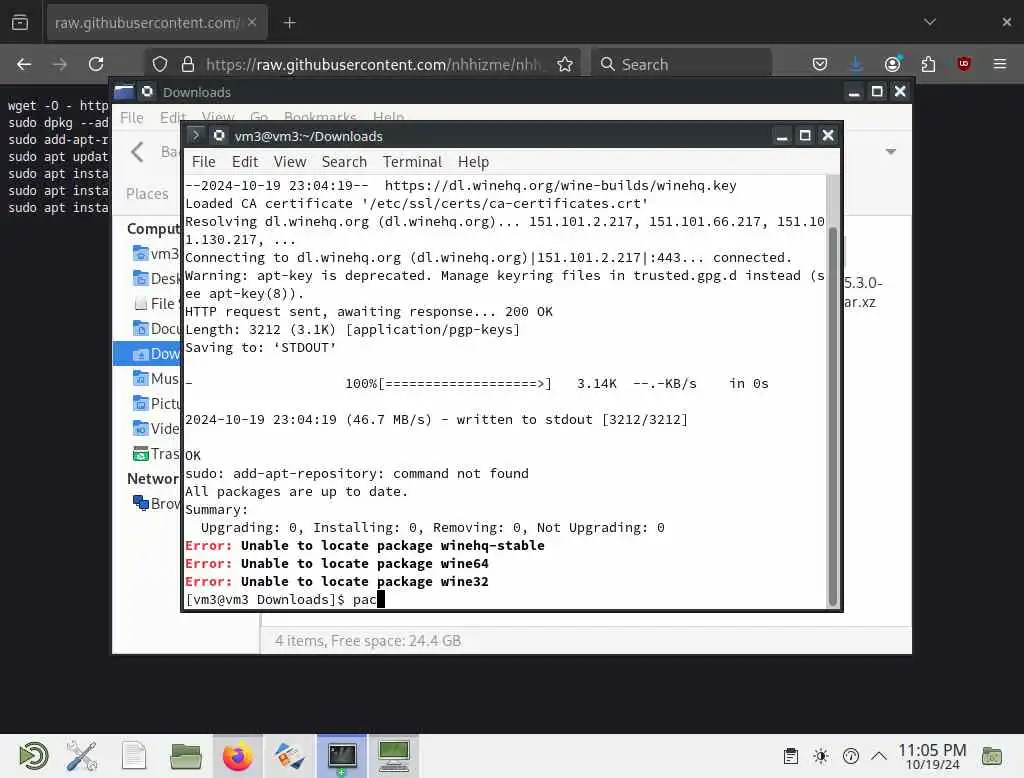1024x778 pixels.
Task: Click the Firefox address bar URL
Action: click(x=373, y=64)
